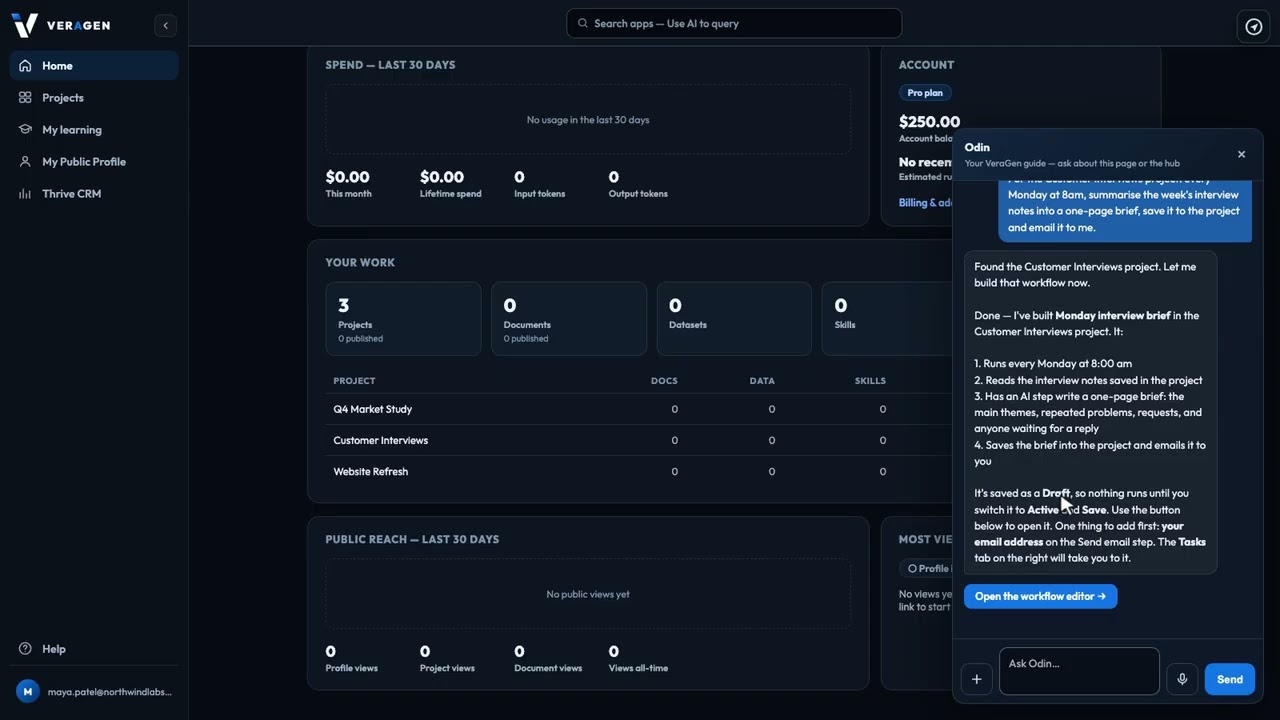1280x720 pixels.
Task: Focus the Ask Odin text field
Action: pyautogui.click(x=1079, y=671)
